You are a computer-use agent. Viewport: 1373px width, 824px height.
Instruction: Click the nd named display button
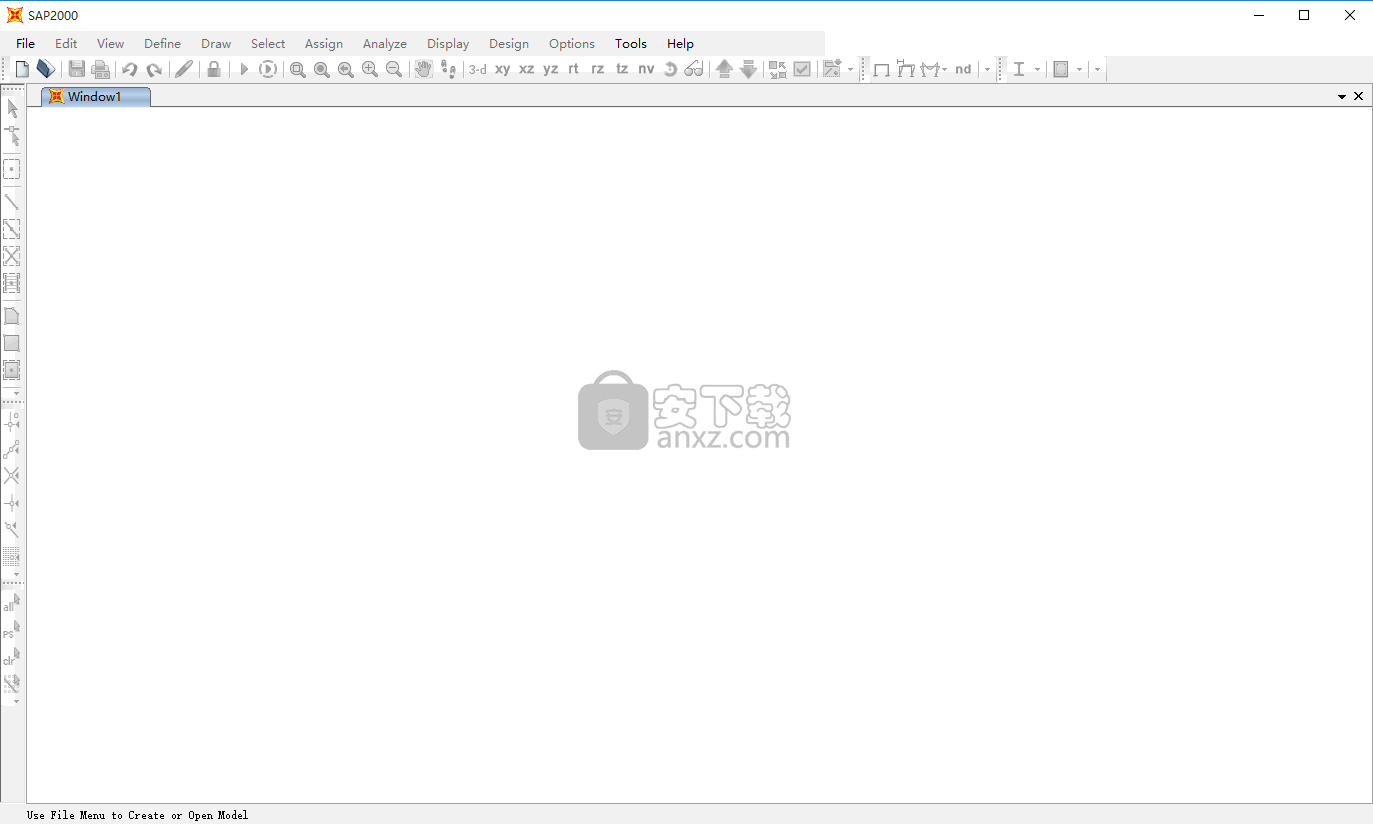[x=963, y=69]
